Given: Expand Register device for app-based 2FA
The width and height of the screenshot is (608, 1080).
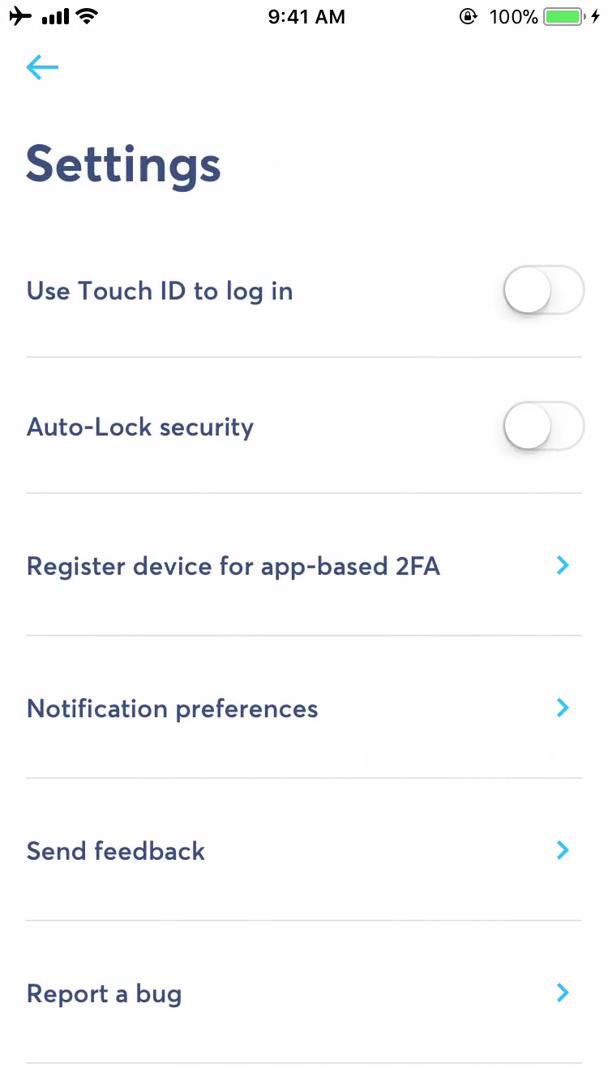Looking at the screenshot, I should pyautogui.click(x=562, y=565).
